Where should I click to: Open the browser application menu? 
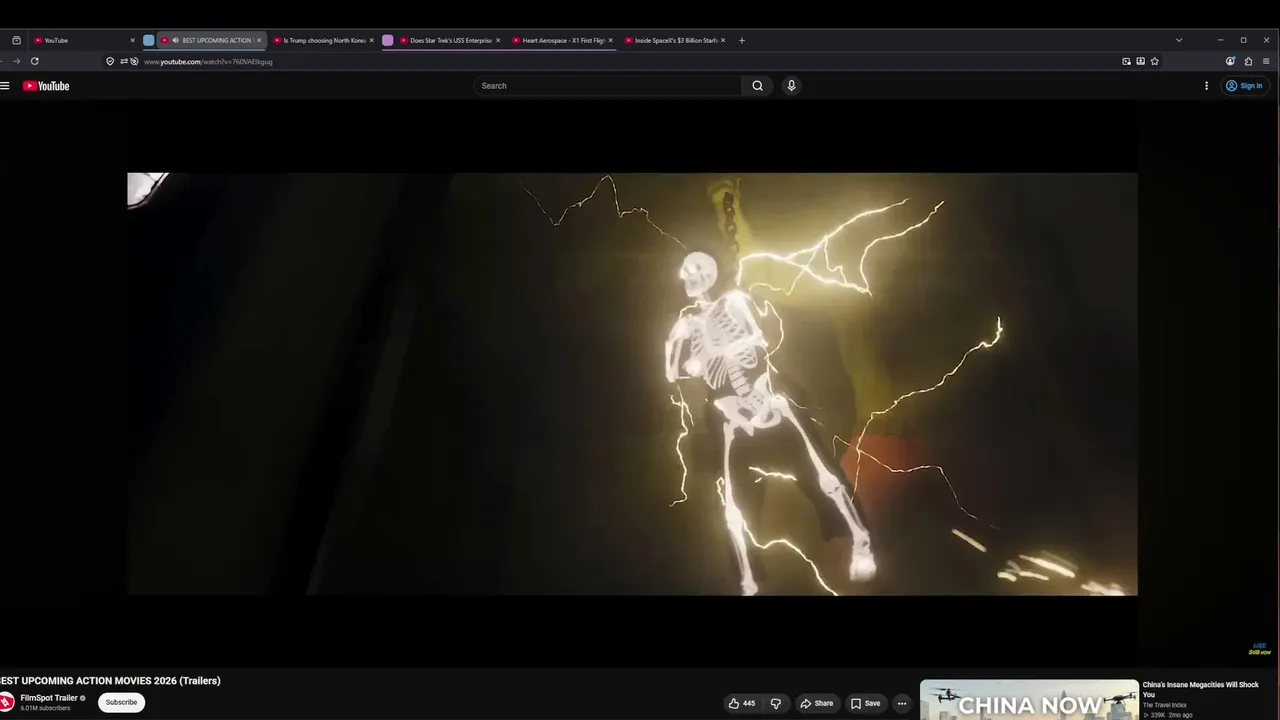(1266, 61)
